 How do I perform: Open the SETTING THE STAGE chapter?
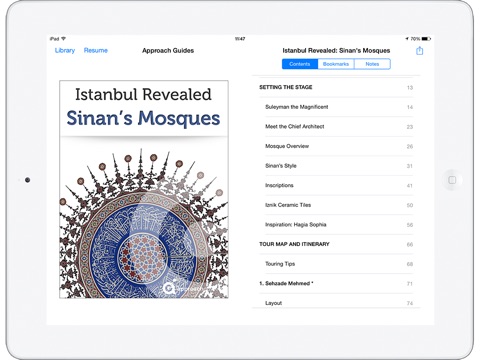(336, 87)
